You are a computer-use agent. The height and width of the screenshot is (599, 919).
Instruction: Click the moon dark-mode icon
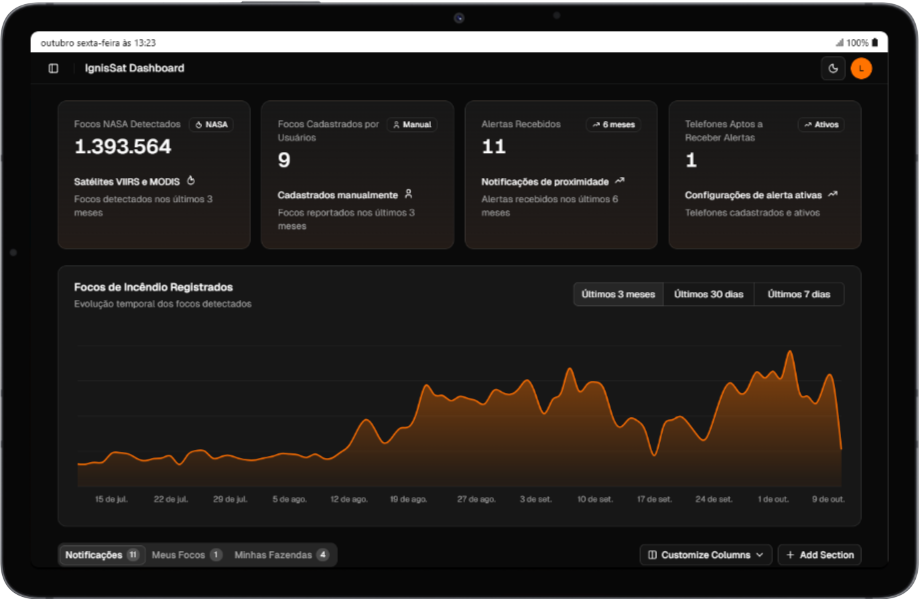(x=834, y=67)
